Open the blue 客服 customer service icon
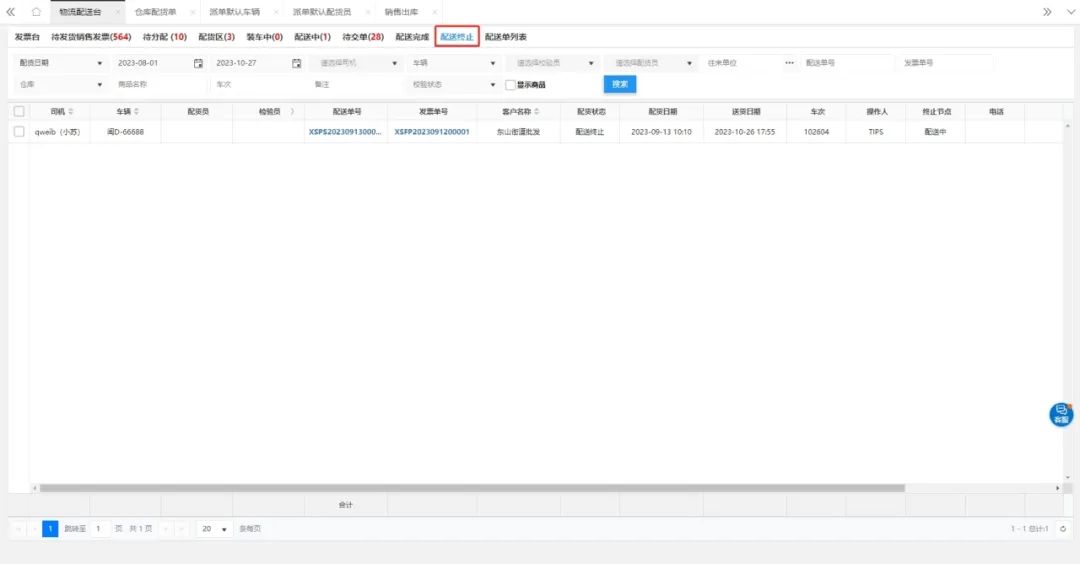The width and height of the screenshot is (1080, 564). pos(1061,414)
